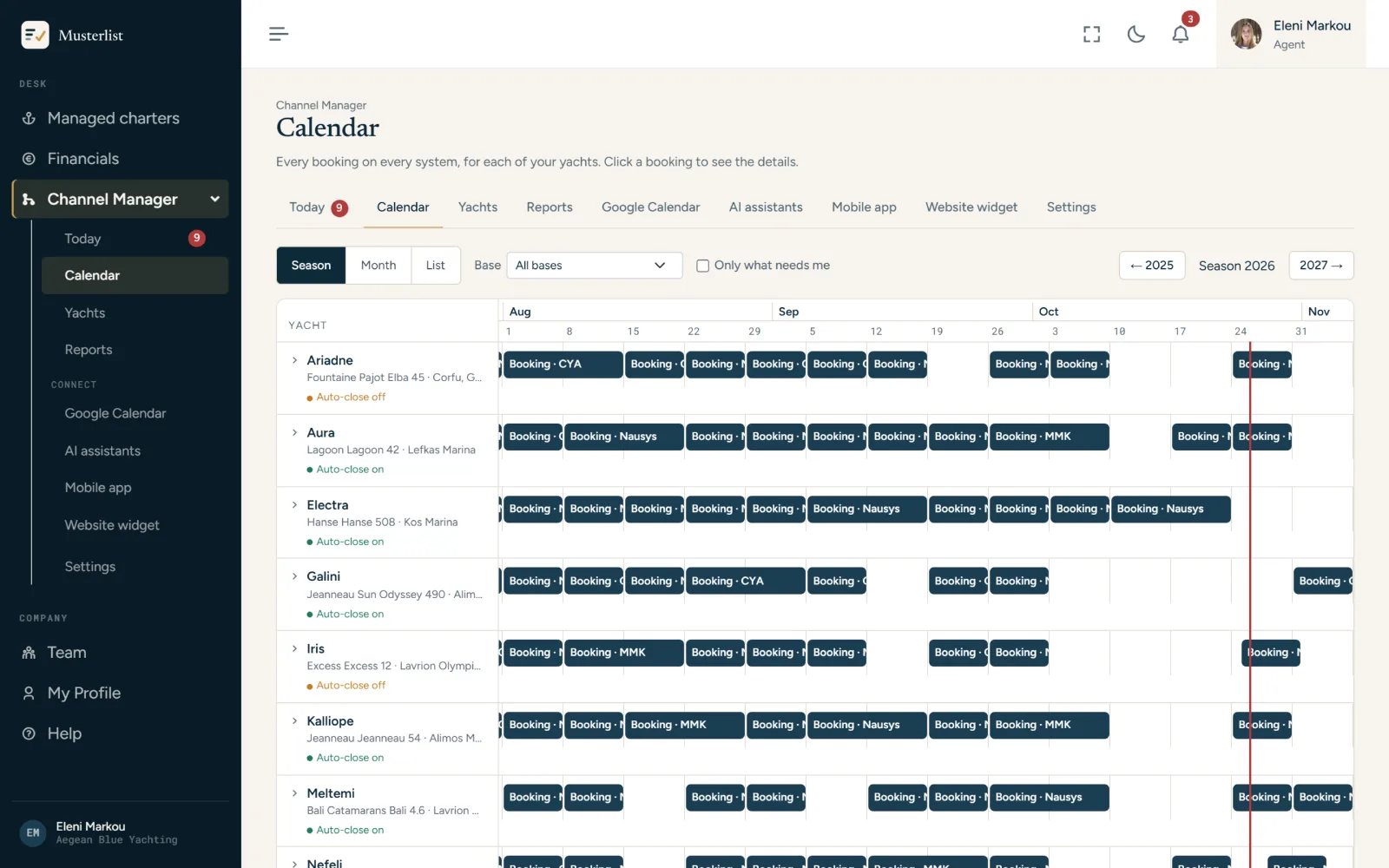Open Eleni Markou profile avatar
The width and height of the screenshot is (1389, 868).
[x=1246, y=34]
